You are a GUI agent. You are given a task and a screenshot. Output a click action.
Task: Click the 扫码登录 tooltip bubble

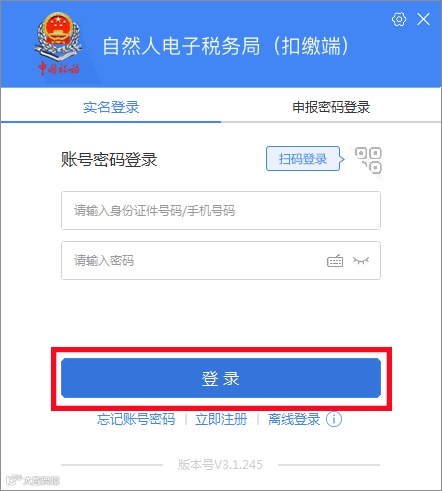(303, 159)
